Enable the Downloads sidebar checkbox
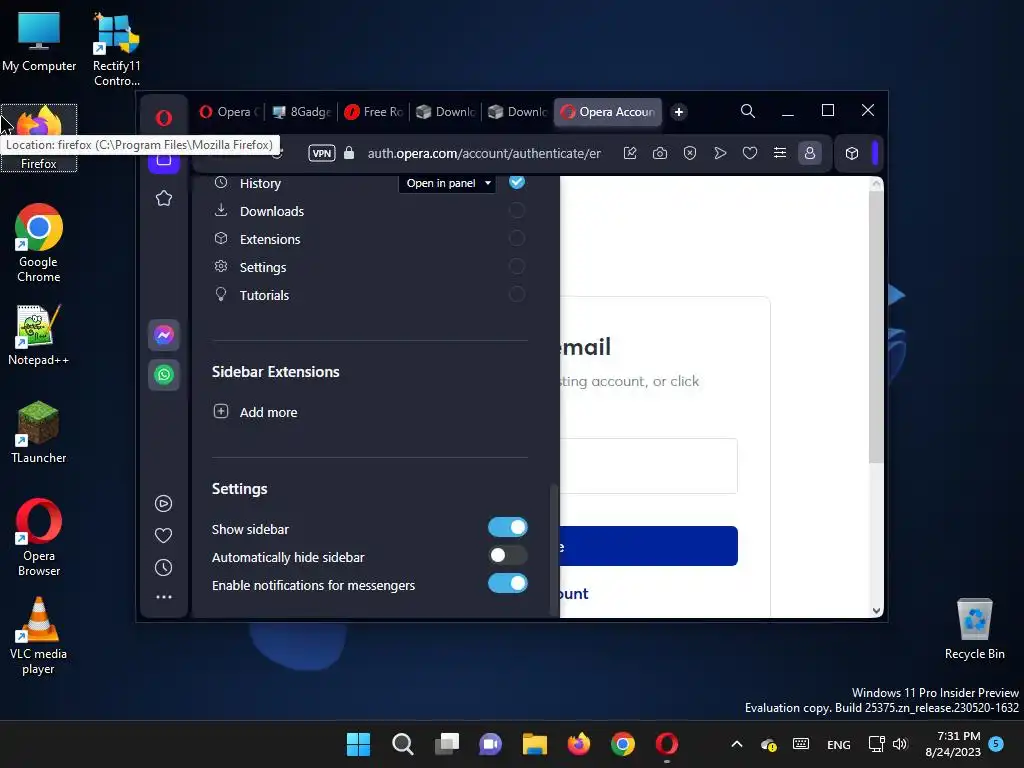 click(x=517, y=210)
